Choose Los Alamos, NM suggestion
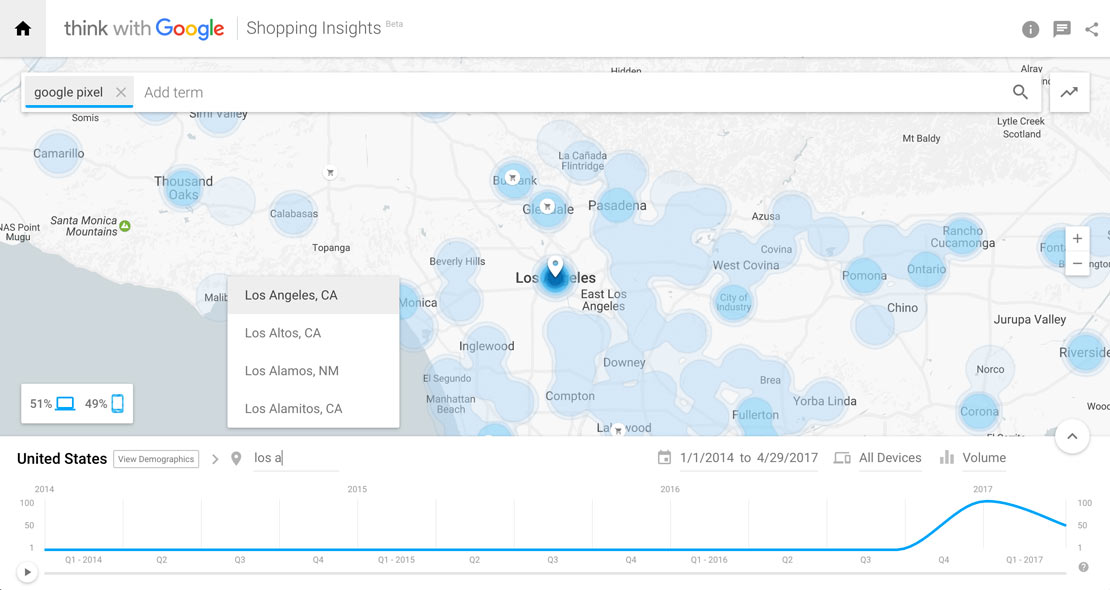Image resolution: width=1110 pixels, height=590 pixels. point(313,370)
